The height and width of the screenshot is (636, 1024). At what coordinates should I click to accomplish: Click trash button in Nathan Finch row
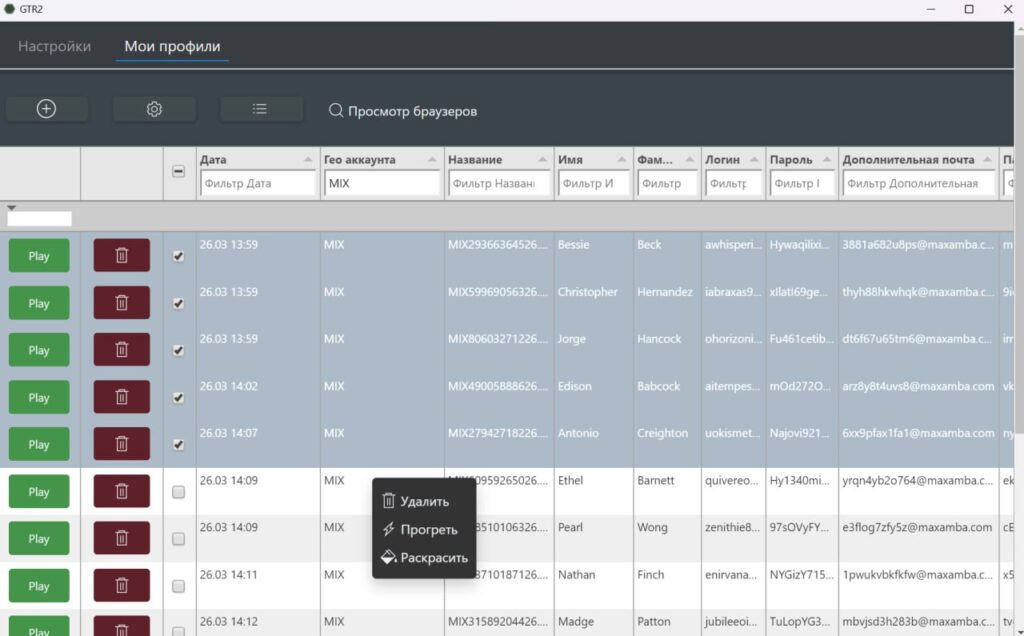[121, 586]
